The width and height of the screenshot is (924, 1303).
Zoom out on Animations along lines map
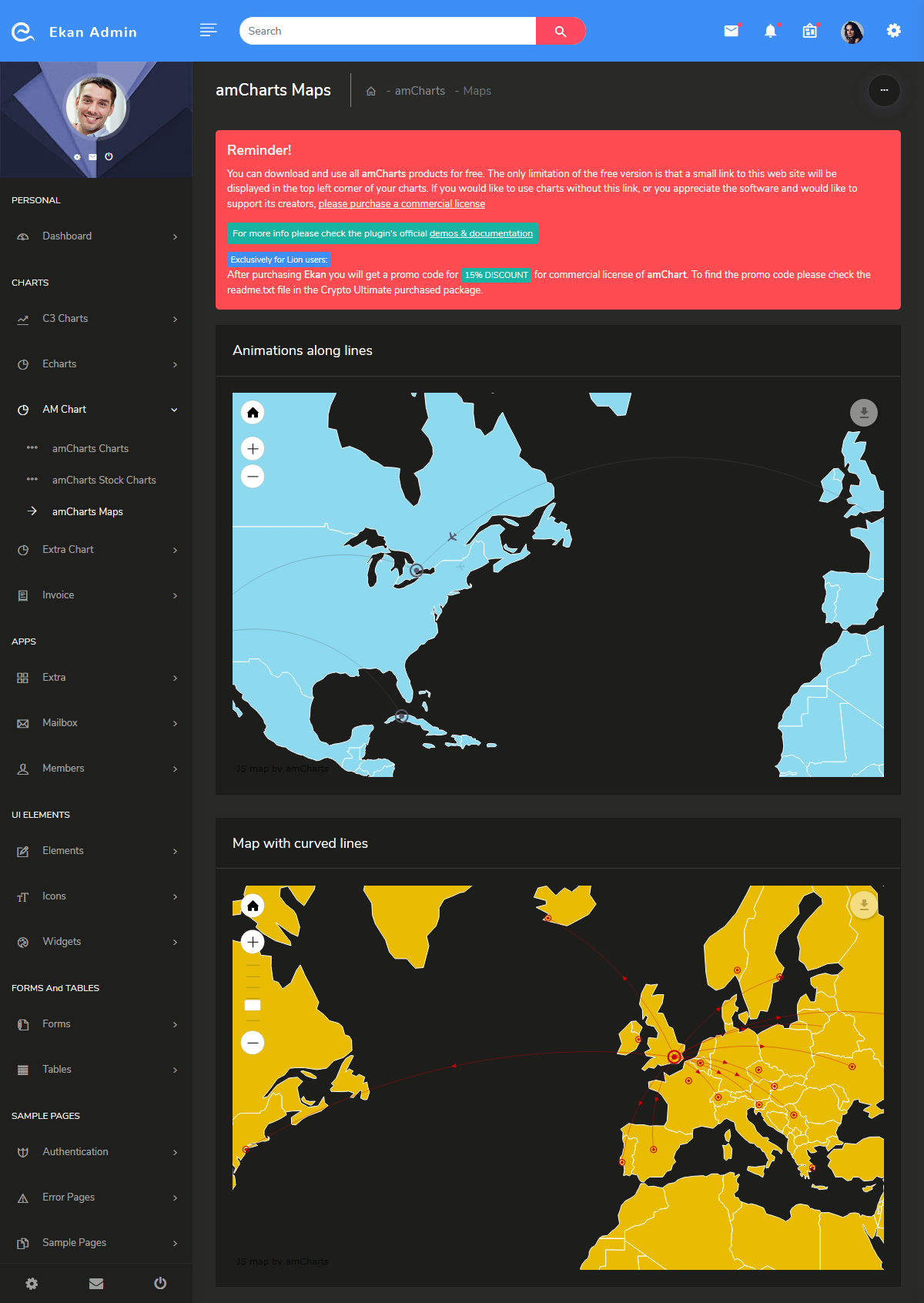pos(253,477)
